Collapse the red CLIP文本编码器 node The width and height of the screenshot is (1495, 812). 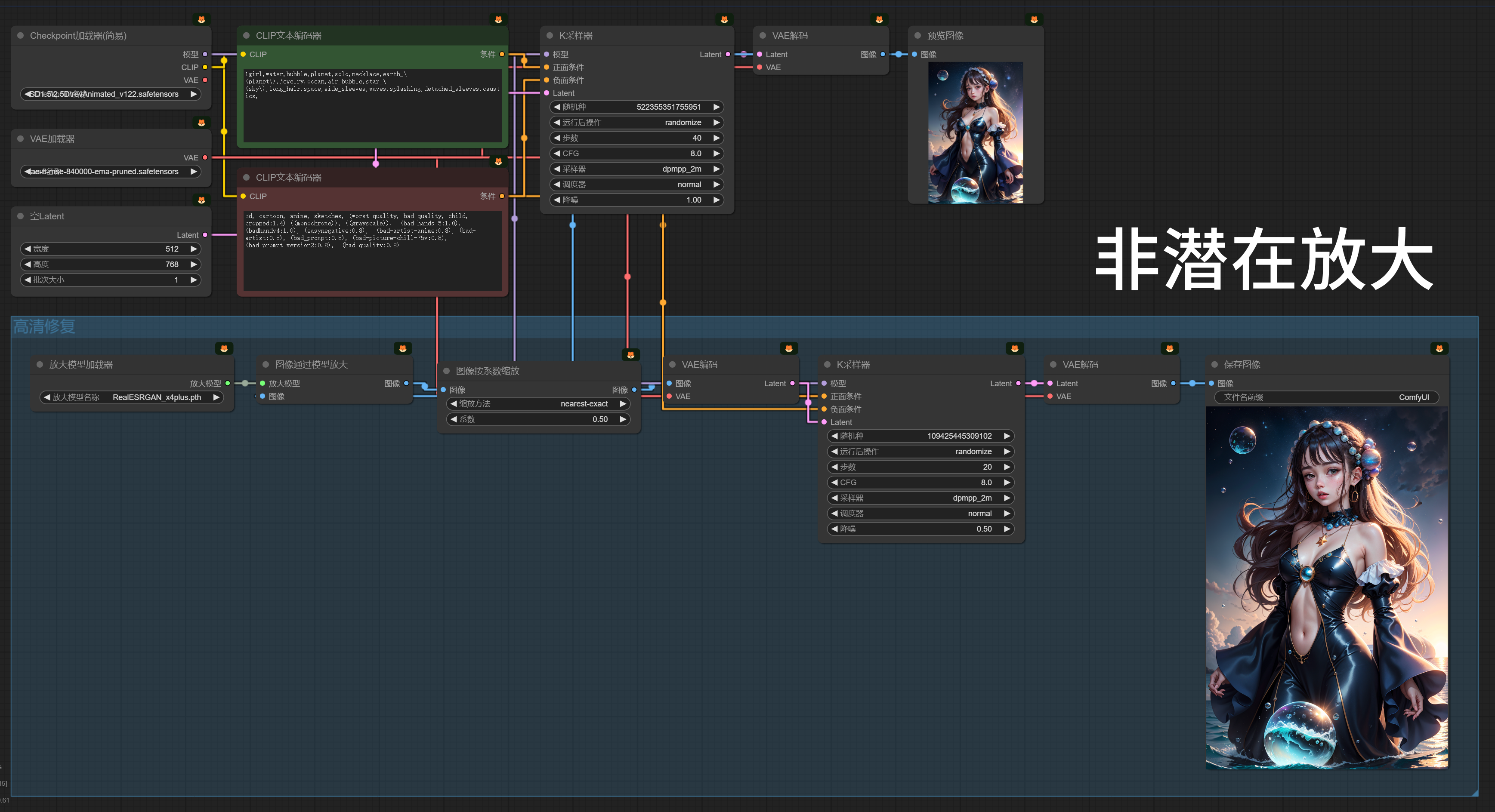coord(246,178)
